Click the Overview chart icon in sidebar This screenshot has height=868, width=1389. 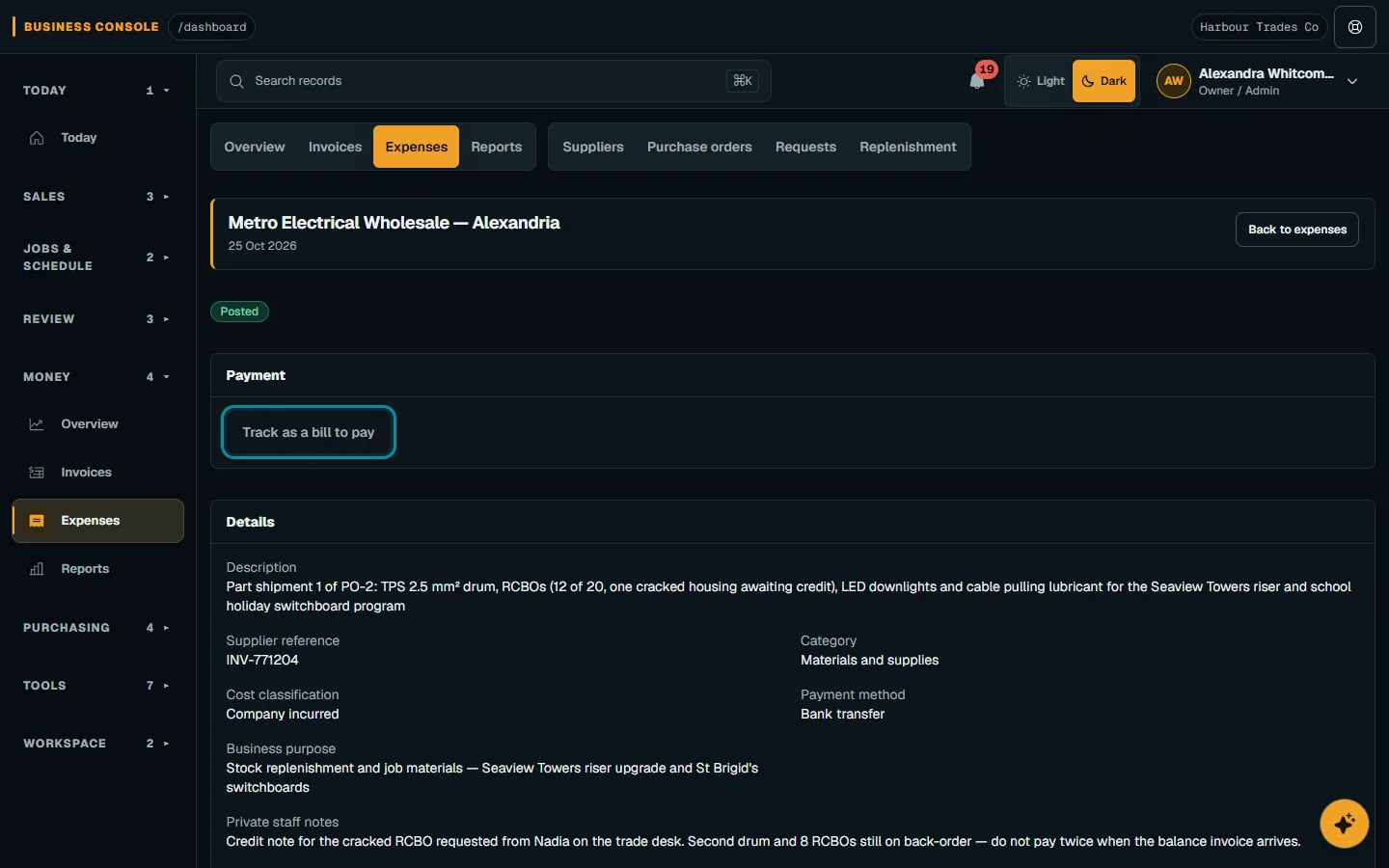click(x=37, y=424)
